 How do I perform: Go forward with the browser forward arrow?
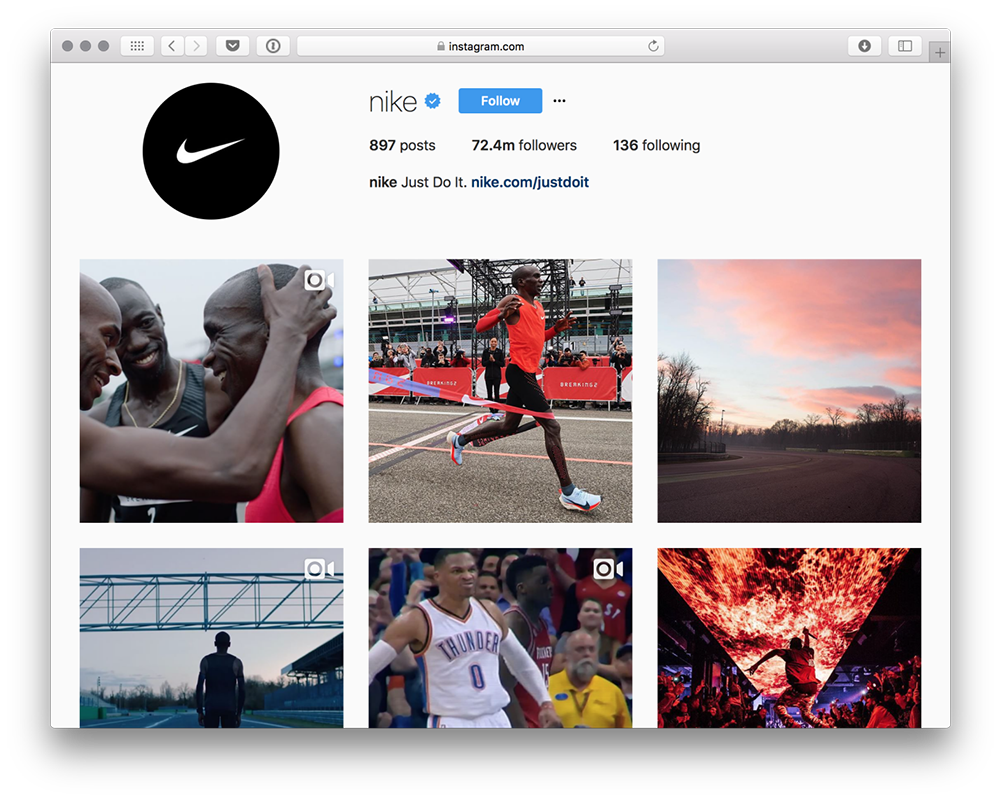click(x=196, y=46)
